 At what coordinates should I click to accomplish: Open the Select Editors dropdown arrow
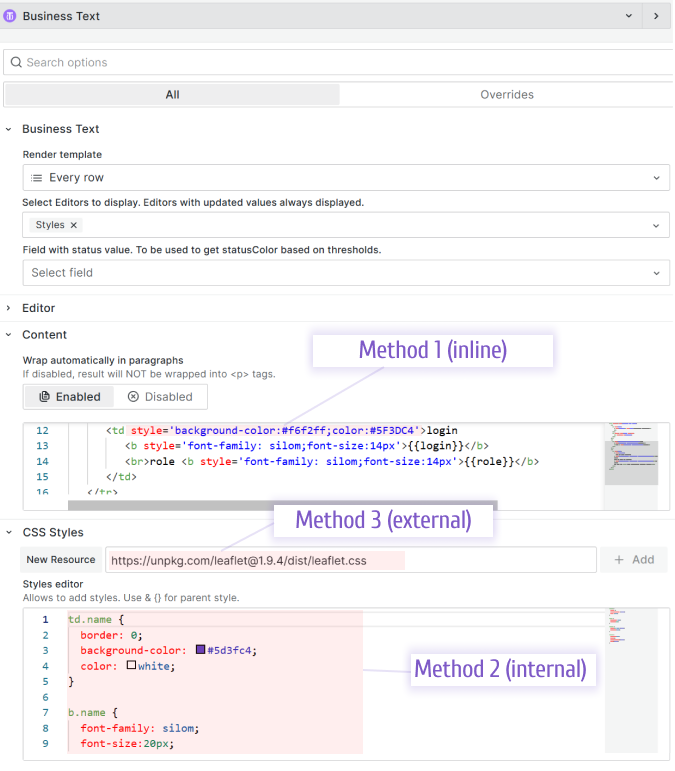tap(657, 225)
